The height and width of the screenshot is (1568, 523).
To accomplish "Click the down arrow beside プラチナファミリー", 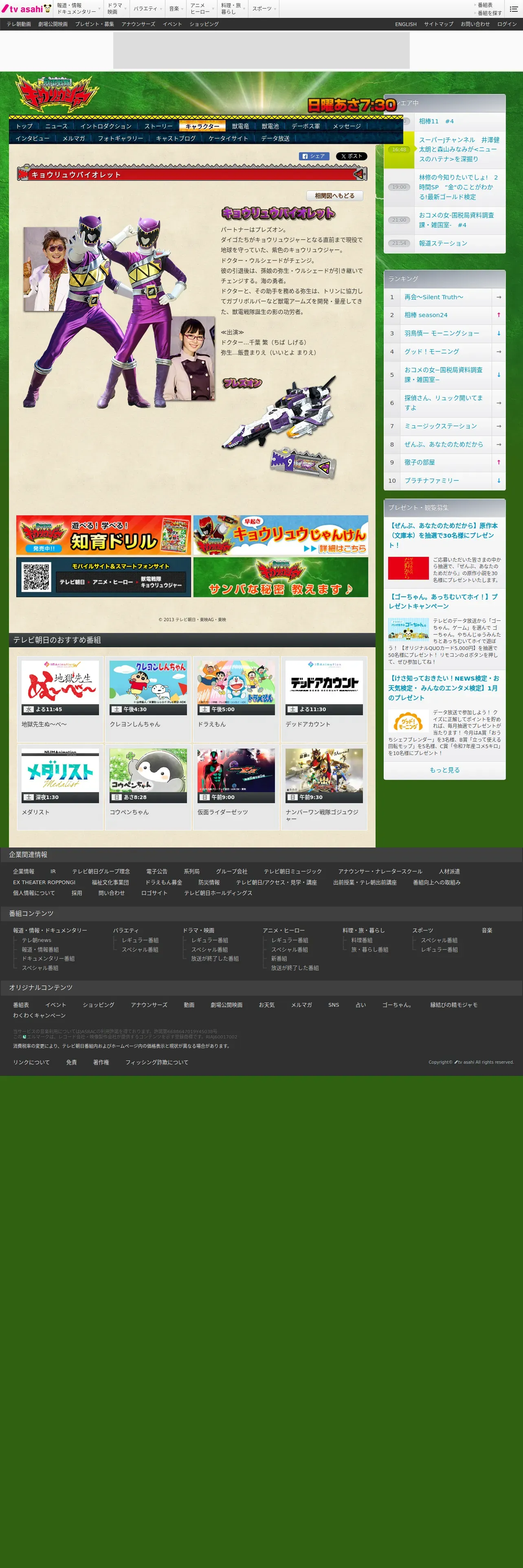I will click(499, 481).
